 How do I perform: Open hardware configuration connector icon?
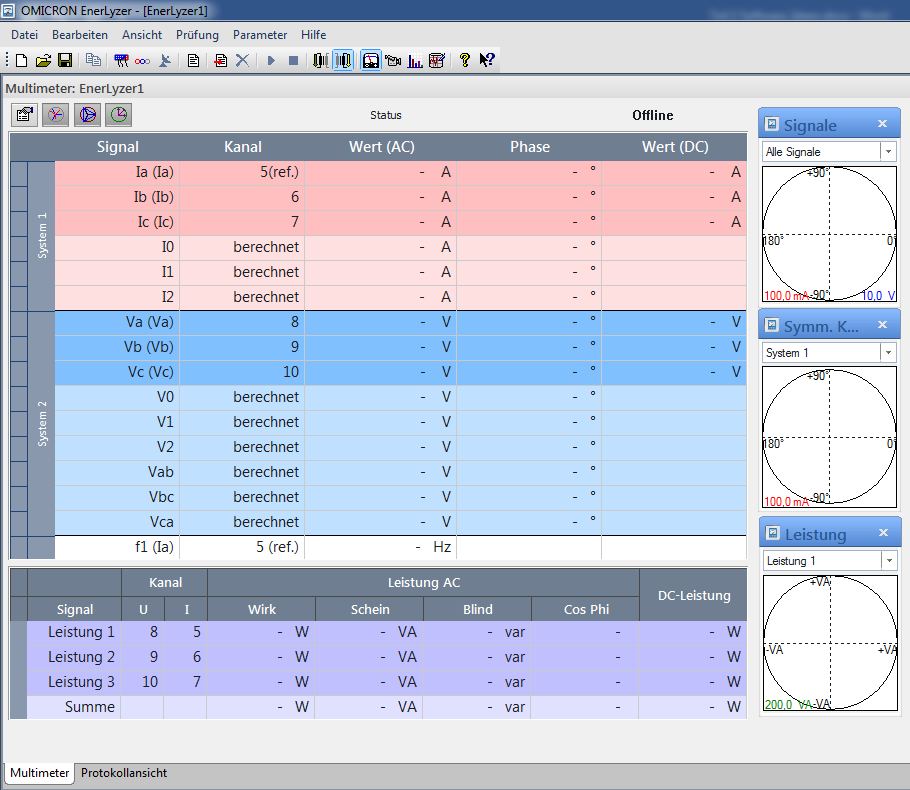(x=121, y=60)
